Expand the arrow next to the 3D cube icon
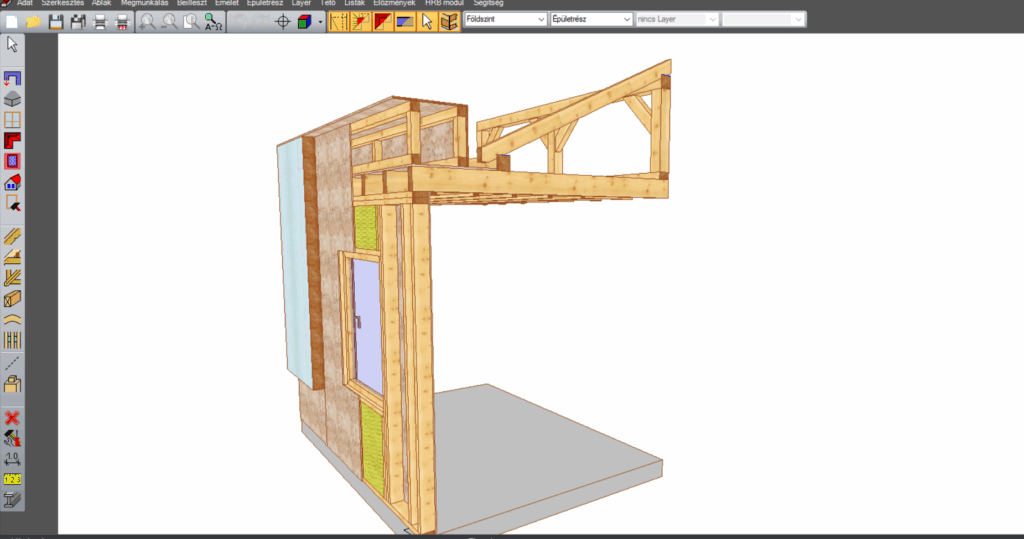The image size is (1024, 539). [320, 21]
